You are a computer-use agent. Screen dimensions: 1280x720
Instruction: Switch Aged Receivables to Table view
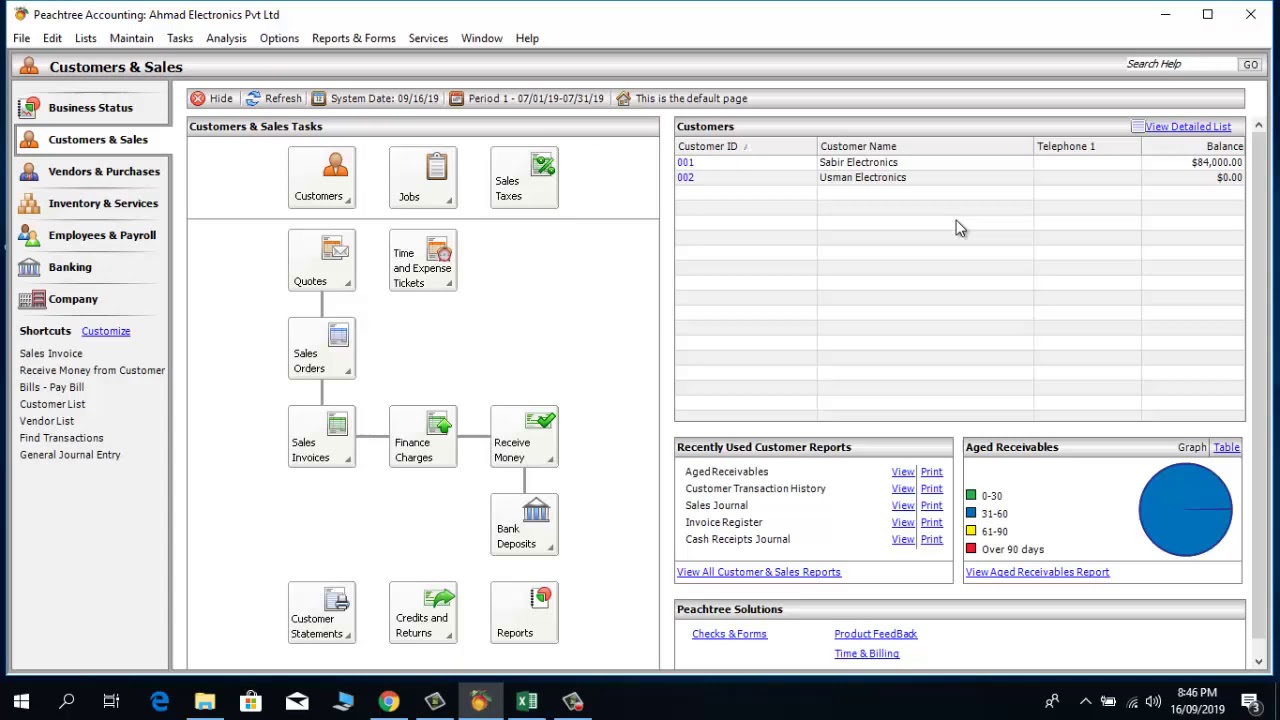click(x=1226, y=447)
